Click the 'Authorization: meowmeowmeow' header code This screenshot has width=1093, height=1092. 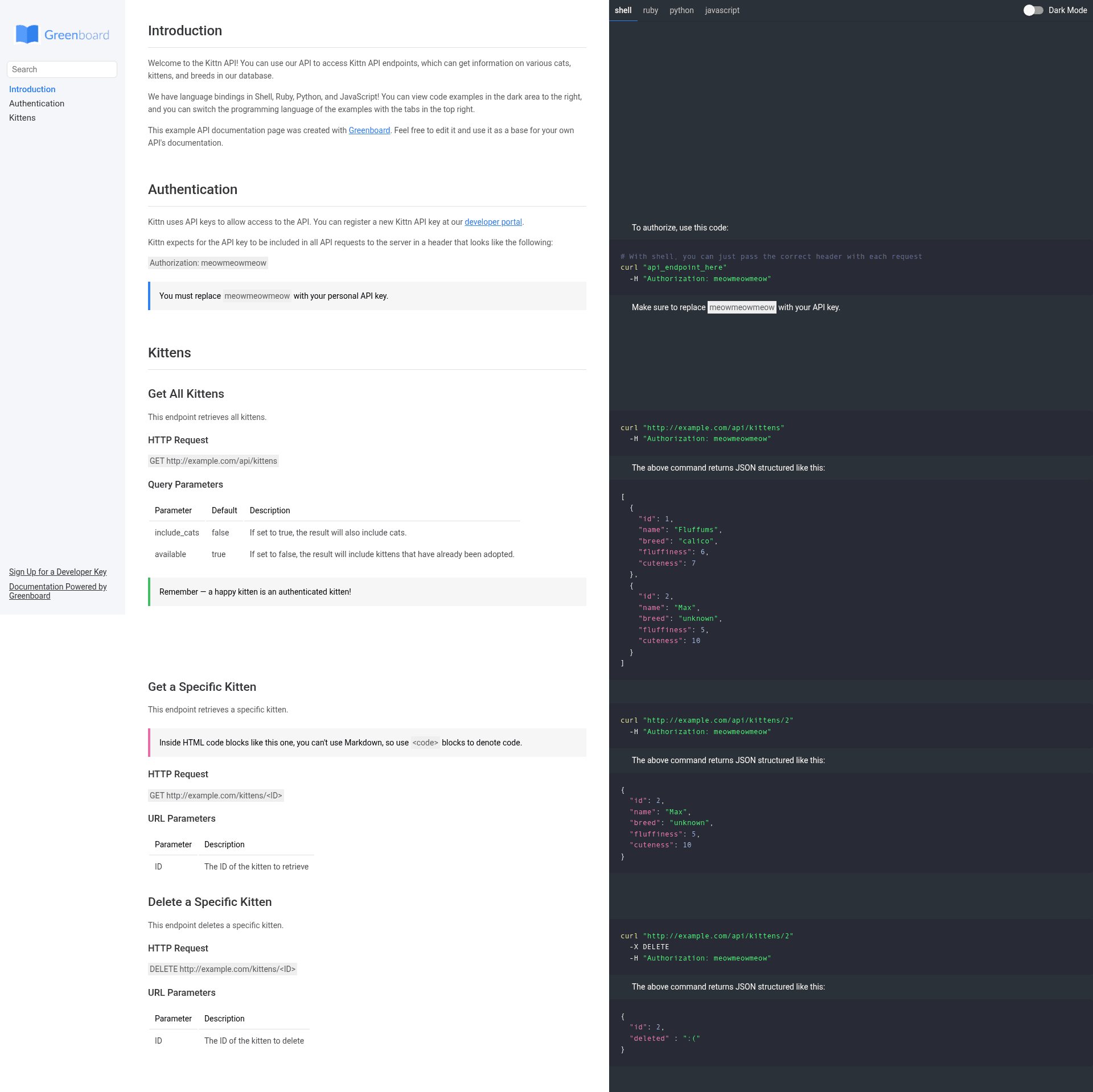point(208,263)
